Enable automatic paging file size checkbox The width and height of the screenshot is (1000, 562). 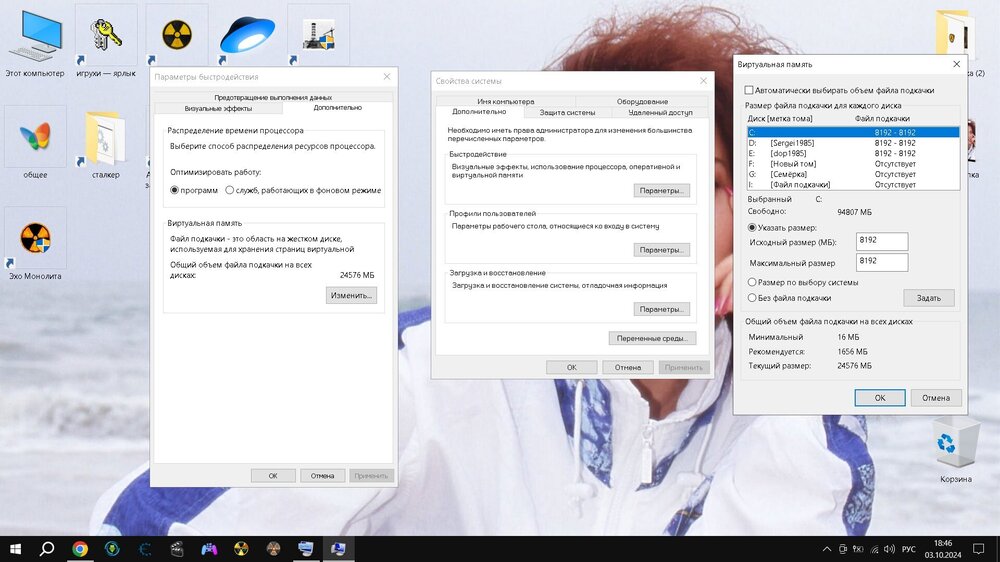click(750, 90)
